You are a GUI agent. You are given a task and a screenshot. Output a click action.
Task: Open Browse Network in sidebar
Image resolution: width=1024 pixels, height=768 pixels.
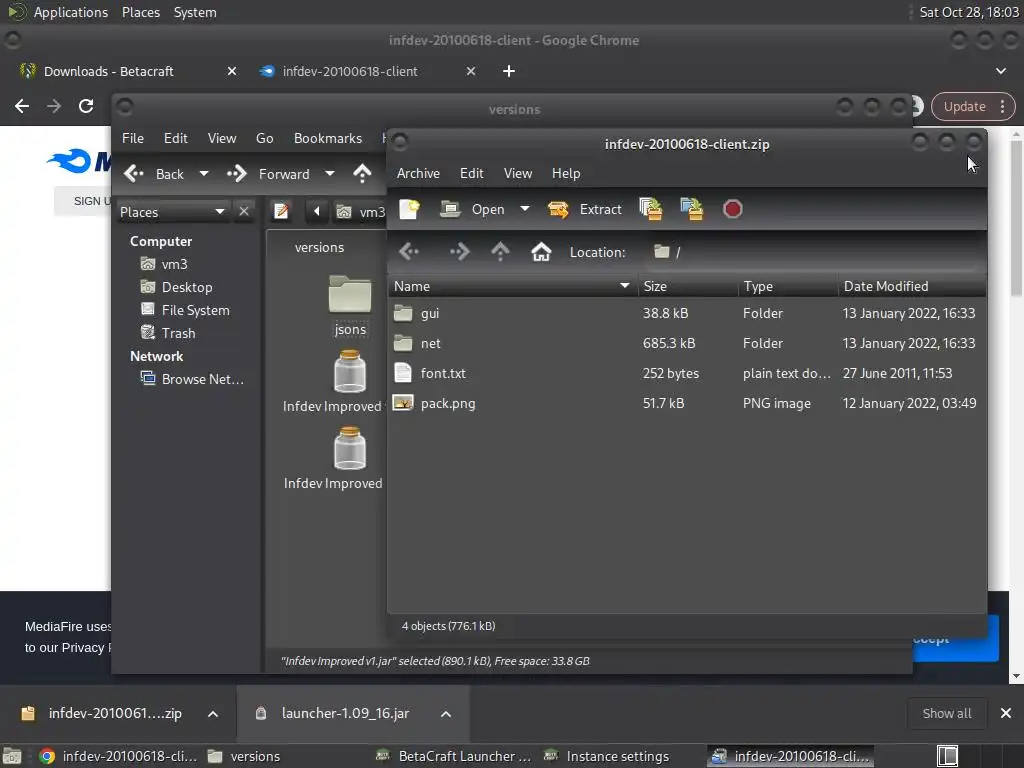tap(202, 379)
